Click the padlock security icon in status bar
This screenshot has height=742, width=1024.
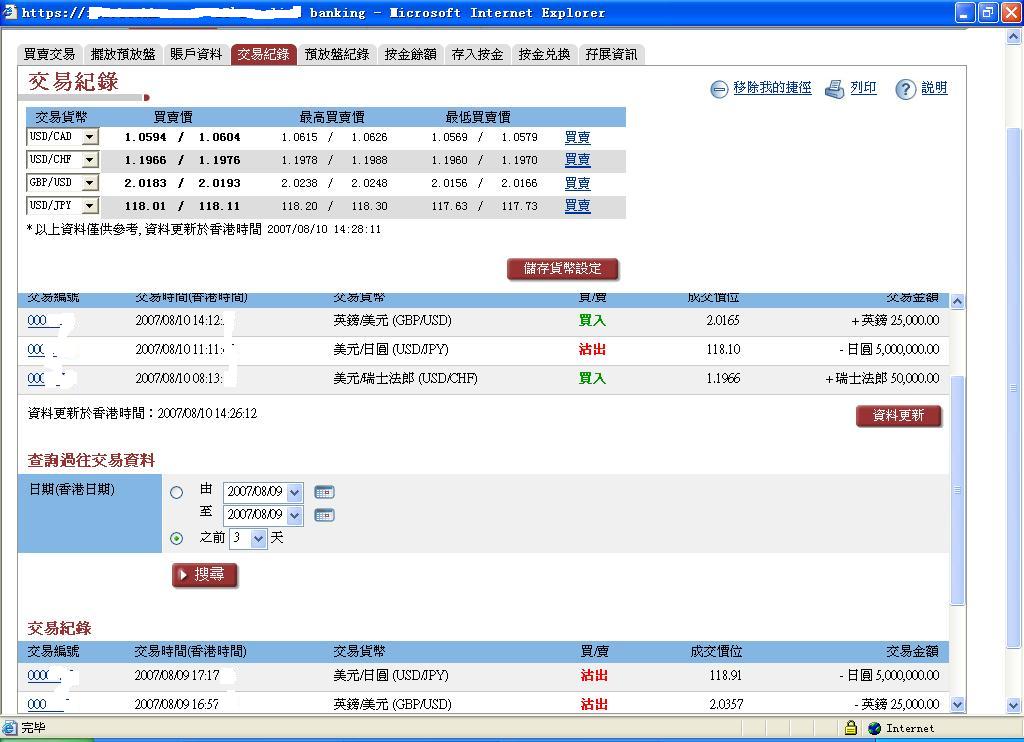[850, 727]
